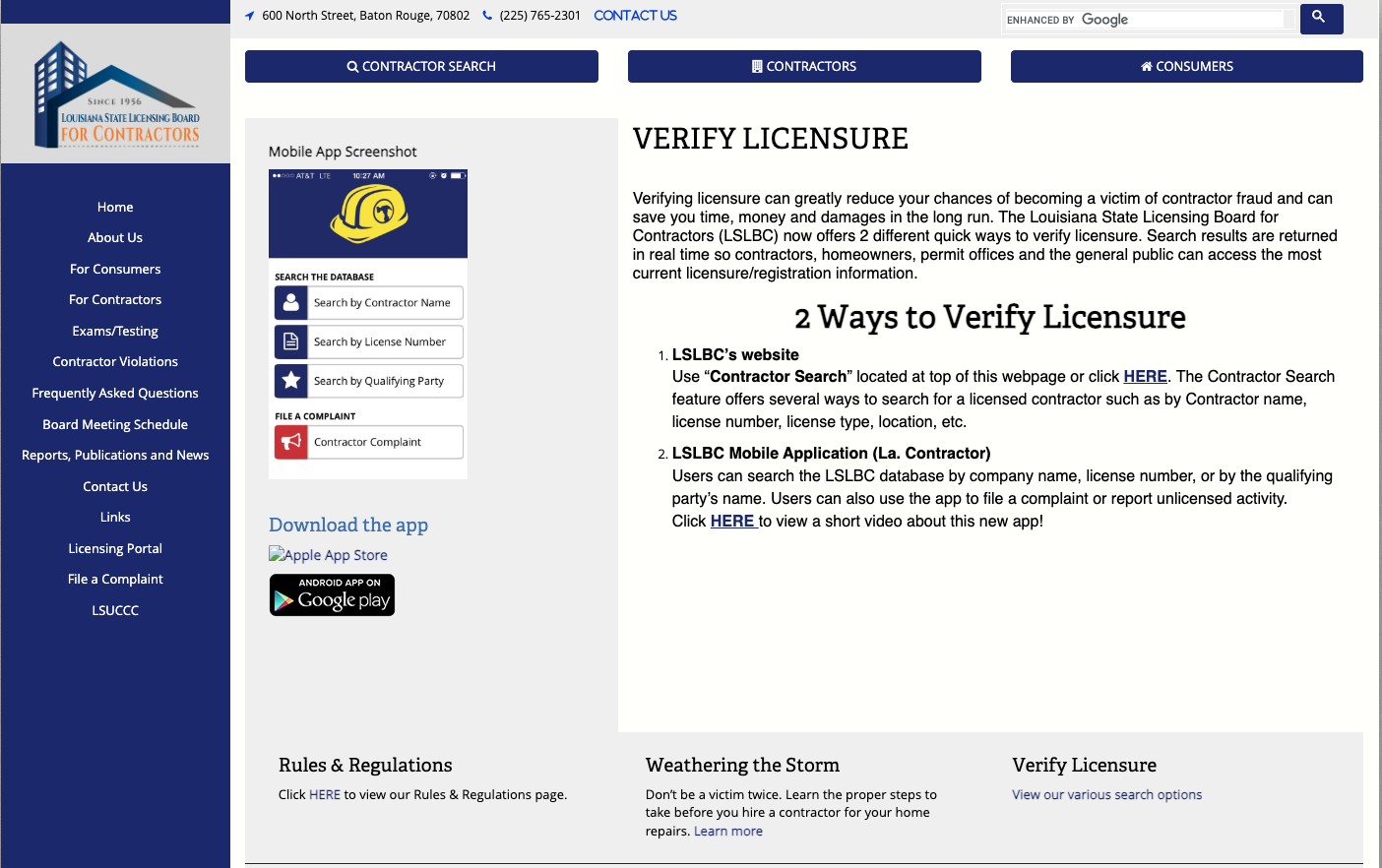The width and height of the screenshot is (1382, 868).
Task: Click the red megaphone Contractor Complaint icon
Action: pos(291,442)
